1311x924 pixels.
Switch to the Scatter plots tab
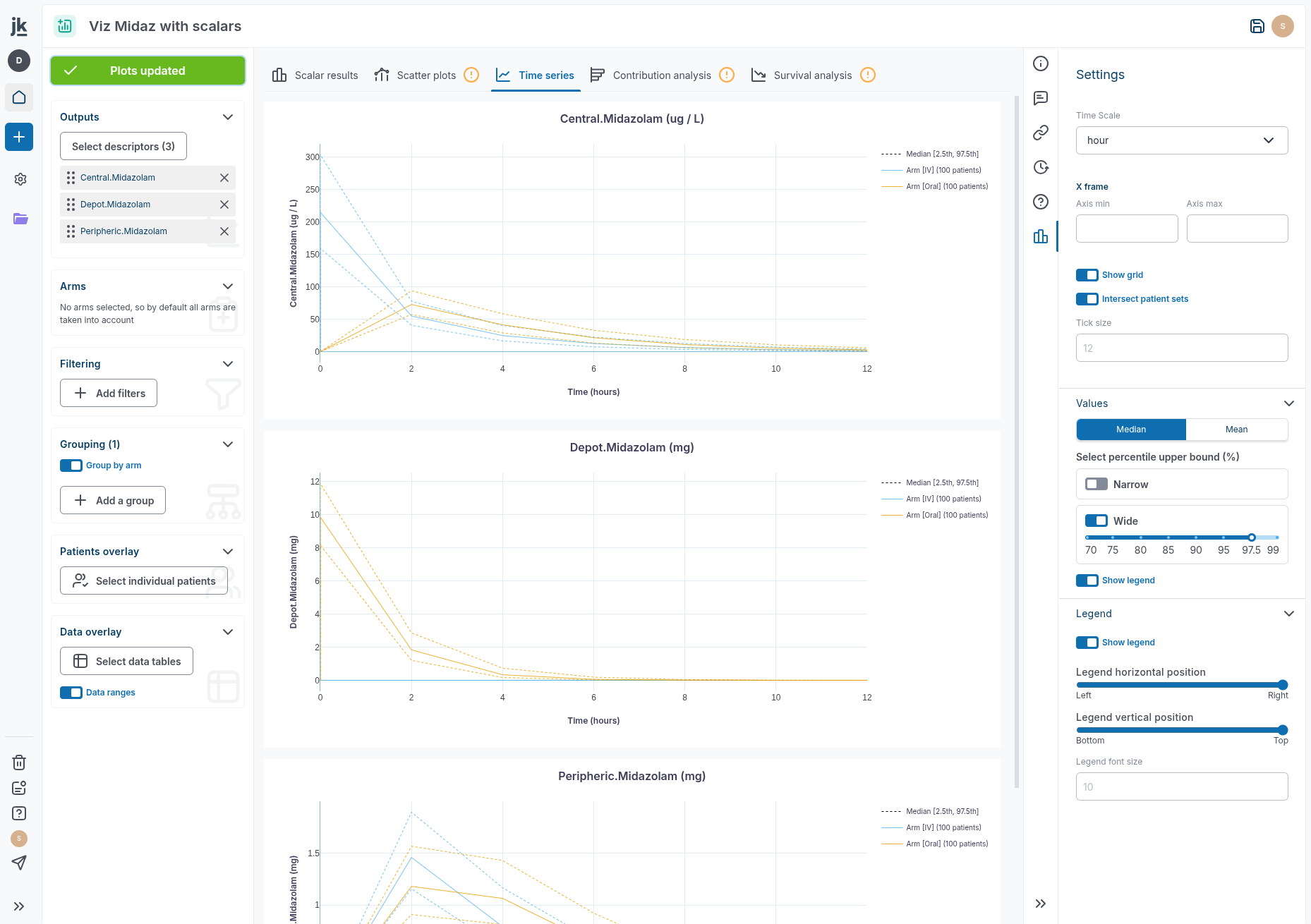(x=425, y=75)
